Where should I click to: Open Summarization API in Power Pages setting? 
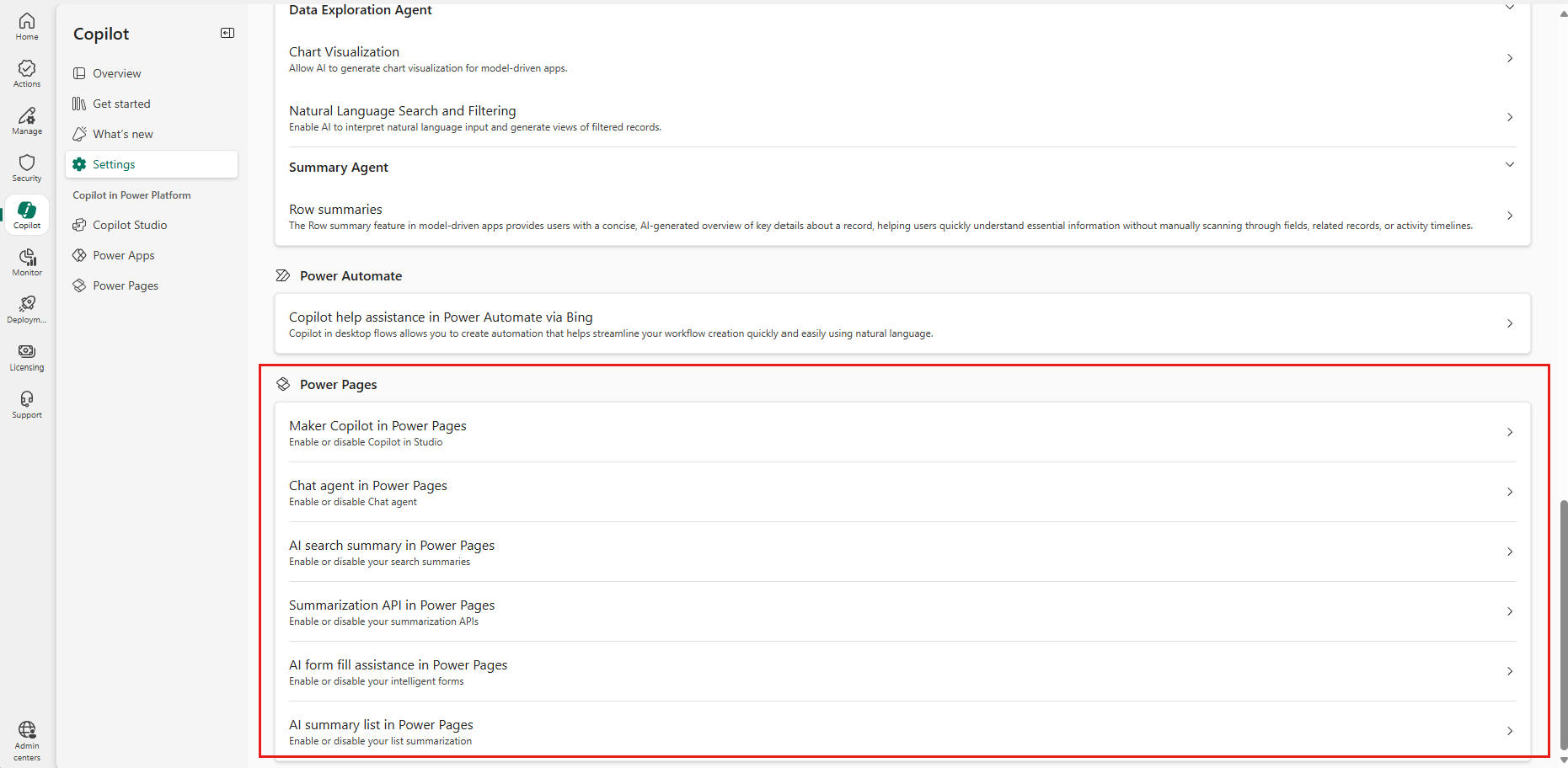(902, 611)
